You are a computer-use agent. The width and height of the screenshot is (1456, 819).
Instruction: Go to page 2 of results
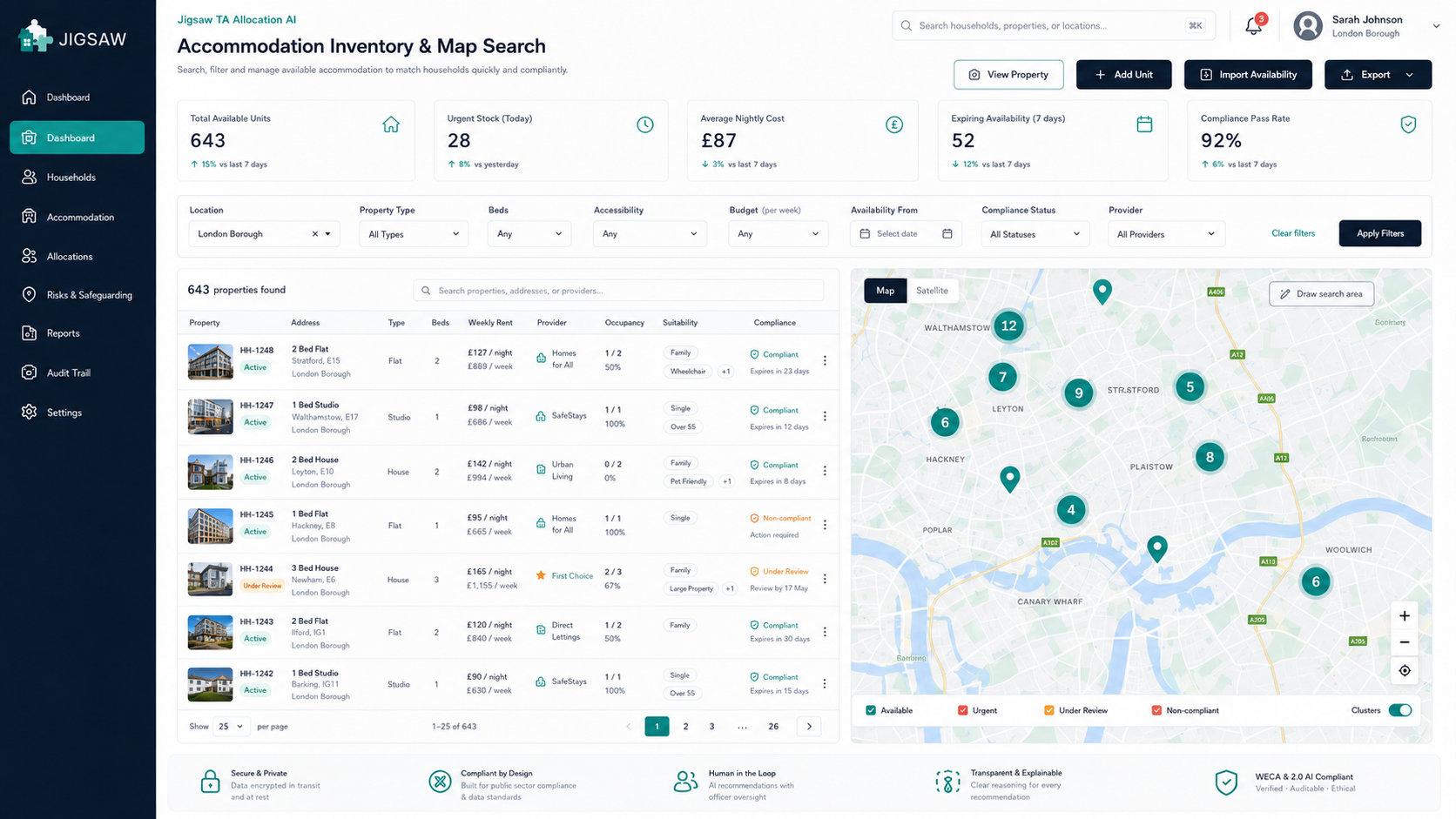point(685,726)
